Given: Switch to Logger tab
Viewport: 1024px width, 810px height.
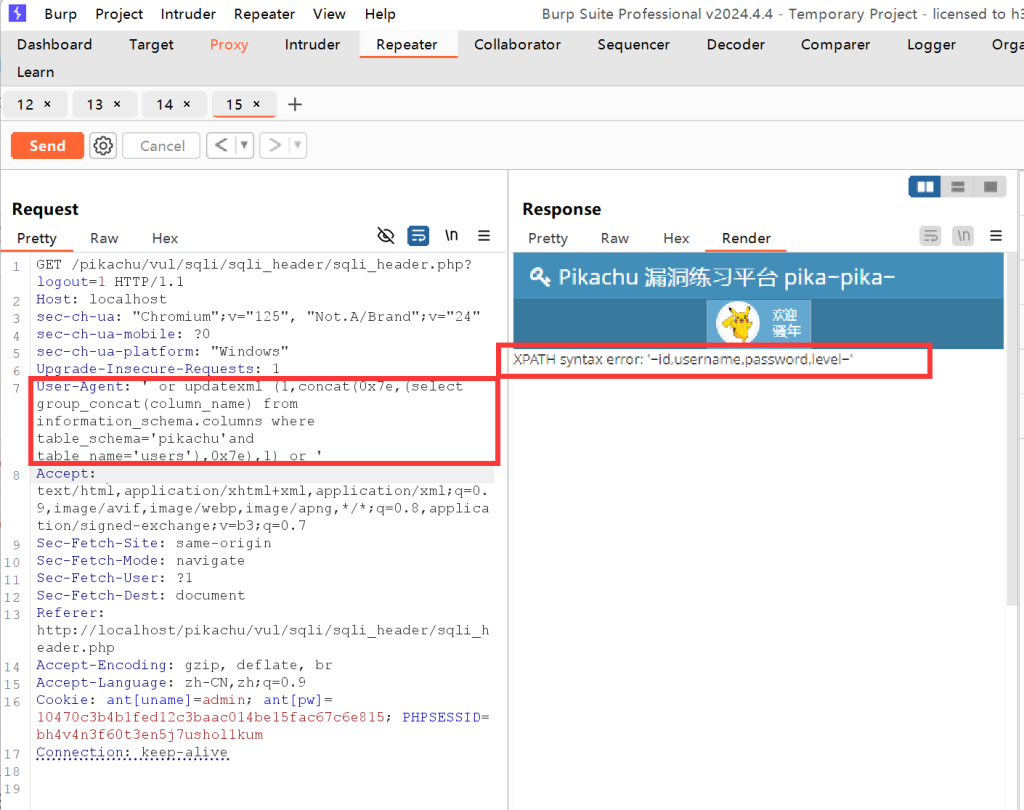Looking at the screenshot, I should click(x=931, y=44).
